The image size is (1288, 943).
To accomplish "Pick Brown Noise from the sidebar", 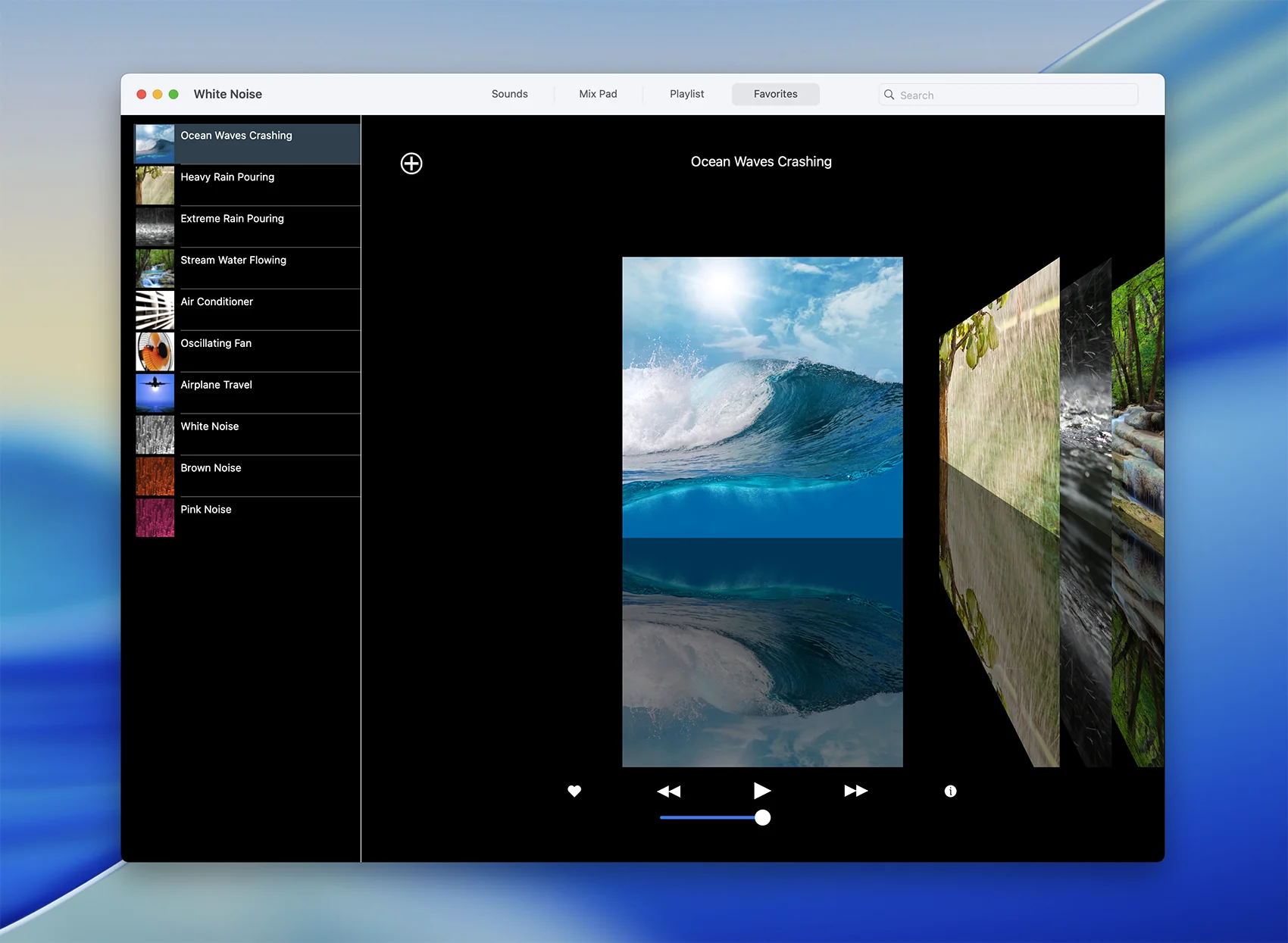I will click(x=211, y=468).
